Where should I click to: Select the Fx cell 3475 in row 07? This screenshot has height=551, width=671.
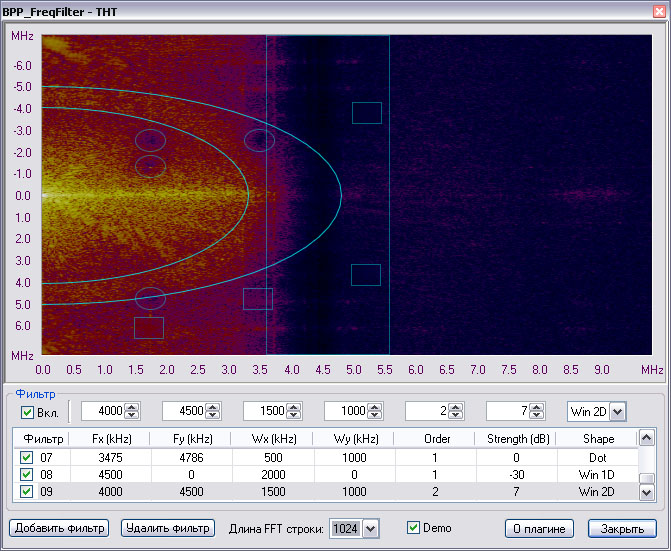tap(110, 458)
